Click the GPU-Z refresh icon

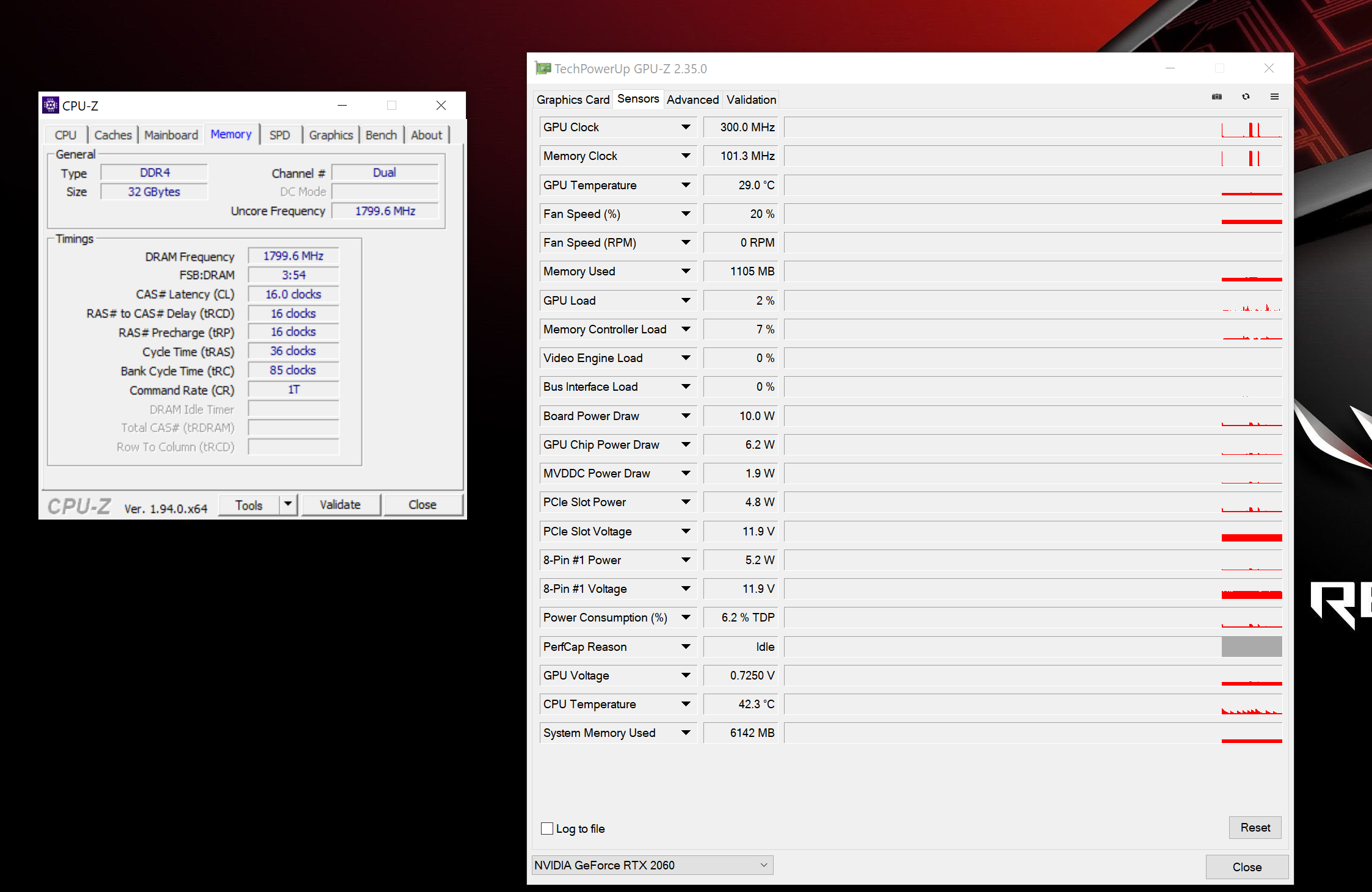pos(1246,97)
